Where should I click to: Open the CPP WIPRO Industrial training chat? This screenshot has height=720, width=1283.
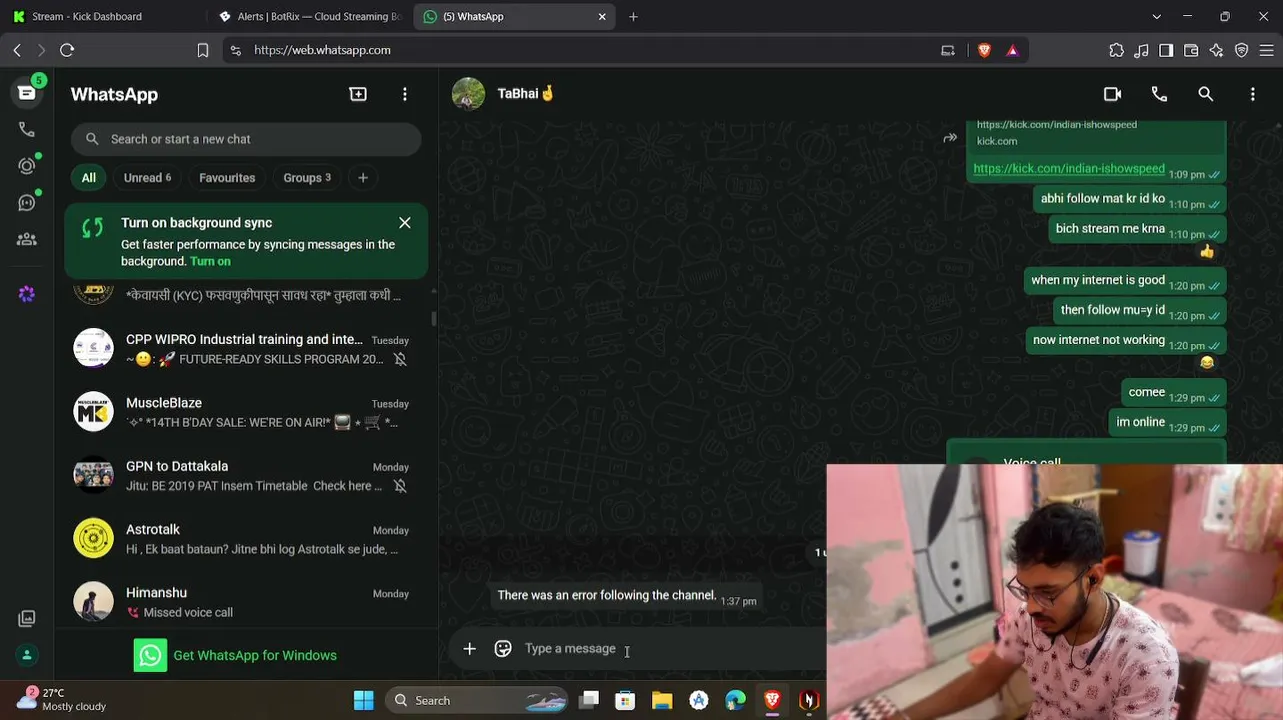point(246,349)
